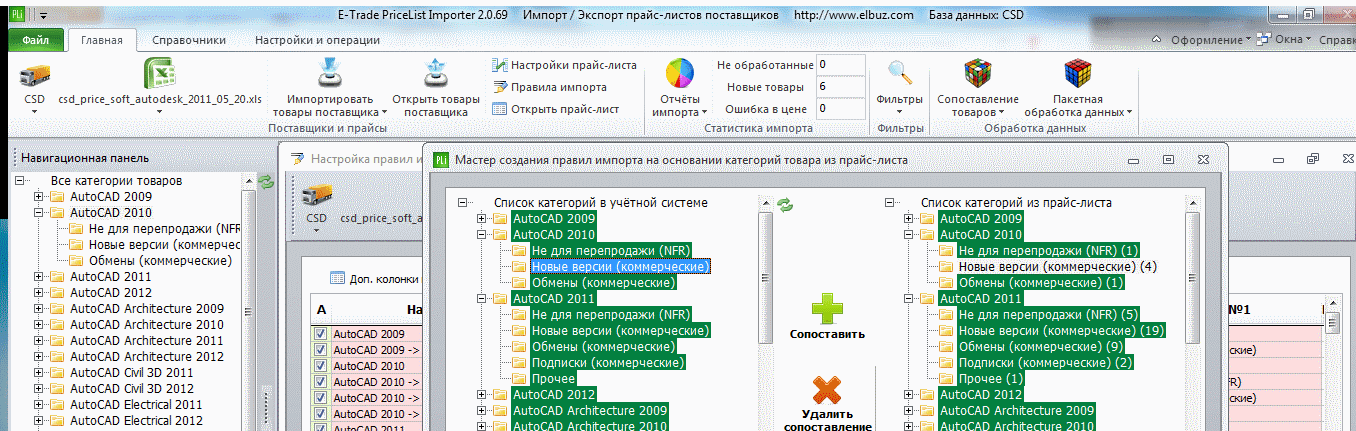Click Настройка правил background window title
The image size is (1356, 431).
(x=368, y=158)
